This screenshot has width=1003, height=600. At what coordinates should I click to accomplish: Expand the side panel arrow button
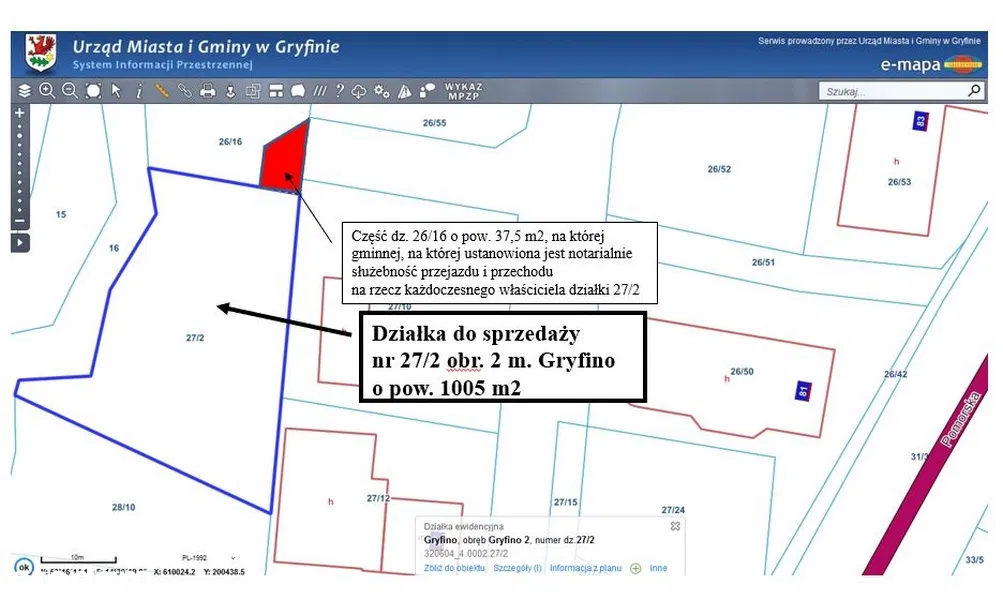point(20,242)
